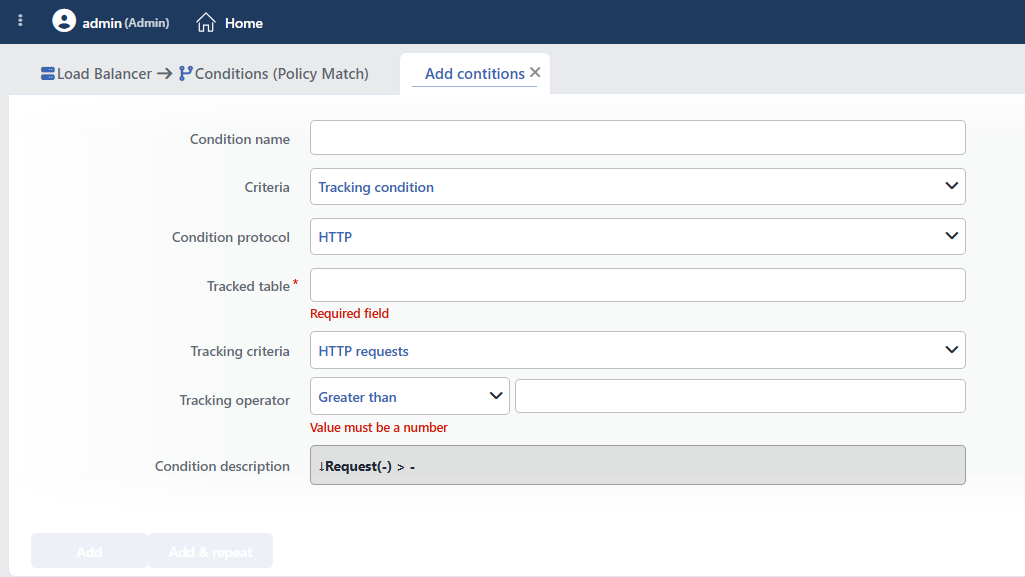Click the Condition protocol label
This screenshot has height=577, width=1025.
point(231,237)
